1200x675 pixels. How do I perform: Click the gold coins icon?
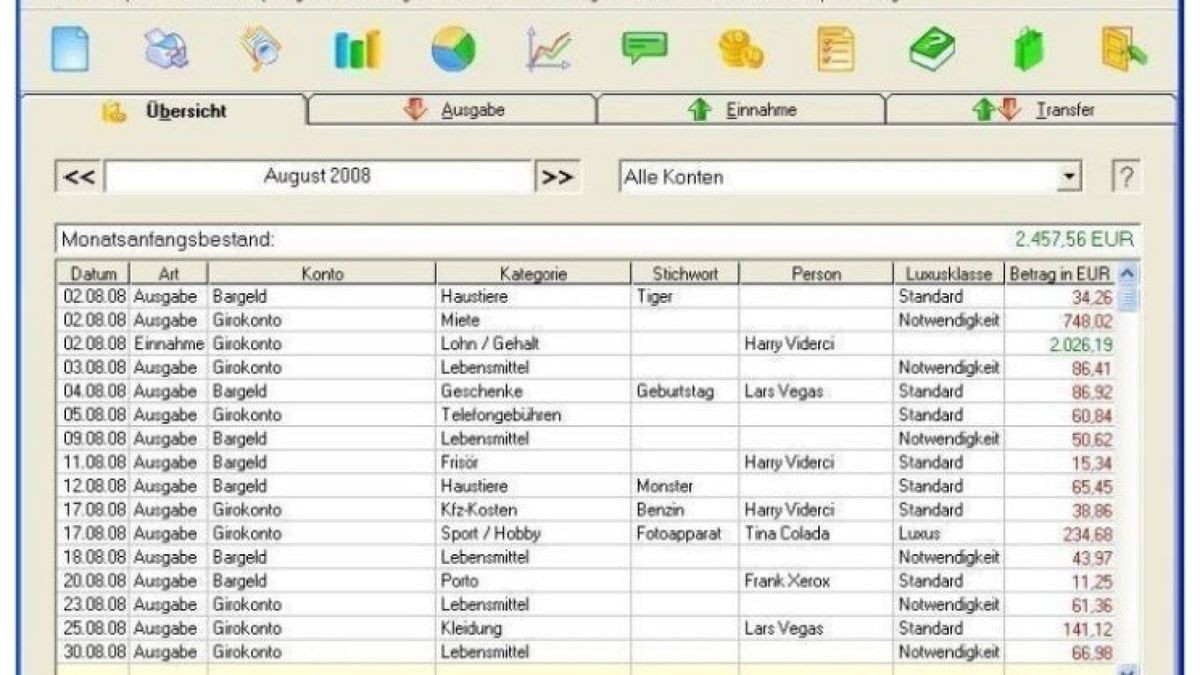click(740, 50)
